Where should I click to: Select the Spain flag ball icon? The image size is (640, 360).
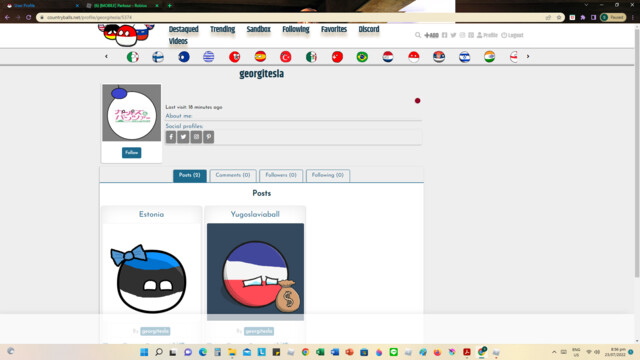click(x=260, y=57)
